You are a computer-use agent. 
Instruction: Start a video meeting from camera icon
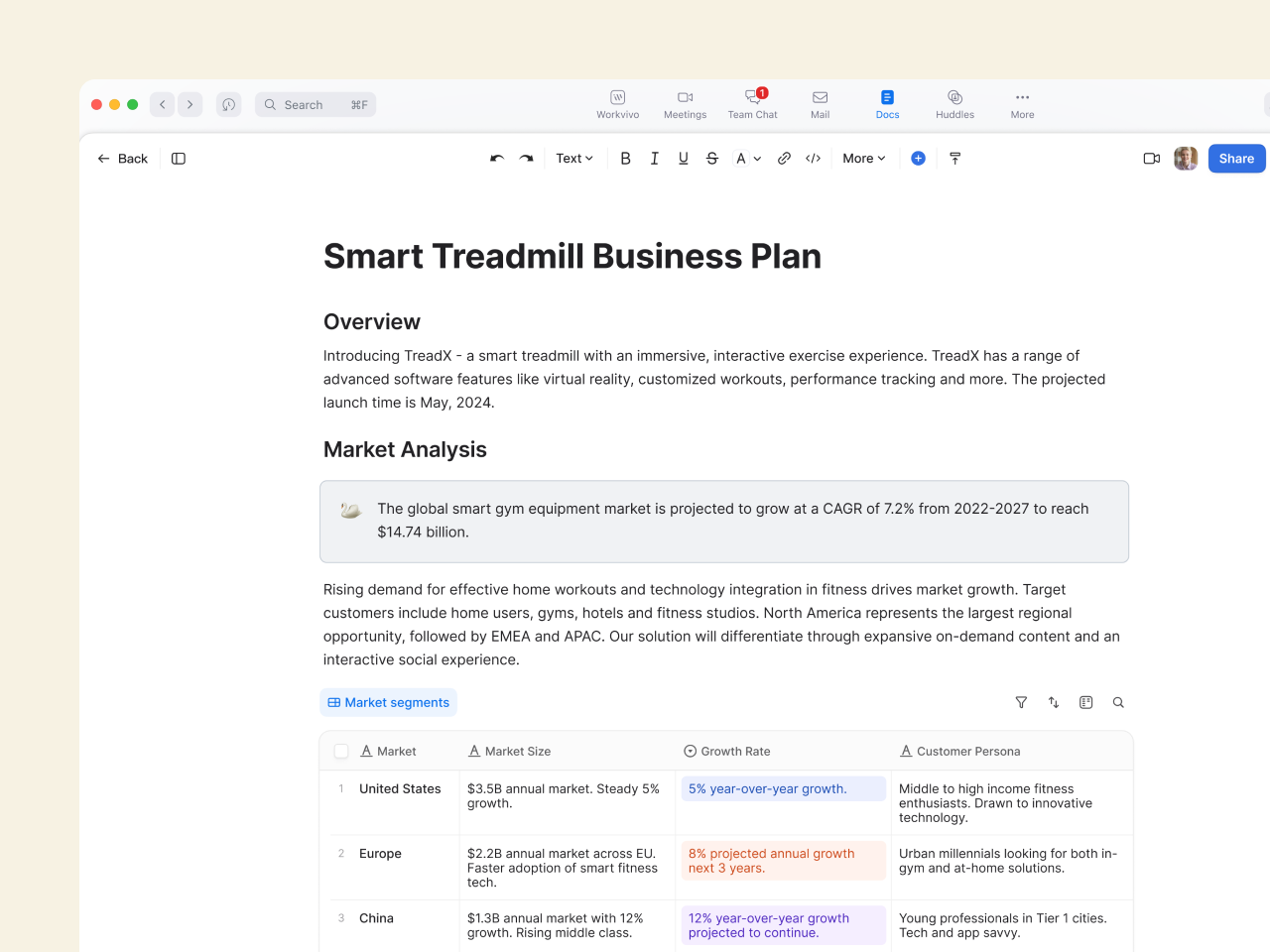[1151, 159]
